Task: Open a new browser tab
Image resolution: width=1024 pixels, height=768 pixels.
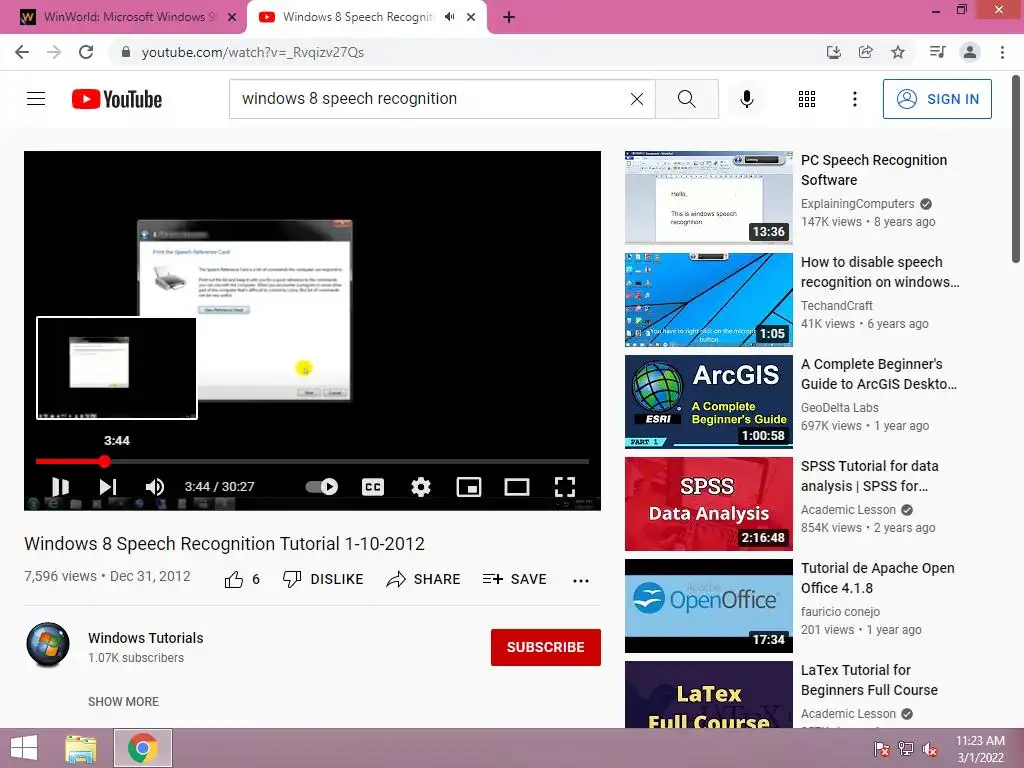Action: [x=509, y=18]
